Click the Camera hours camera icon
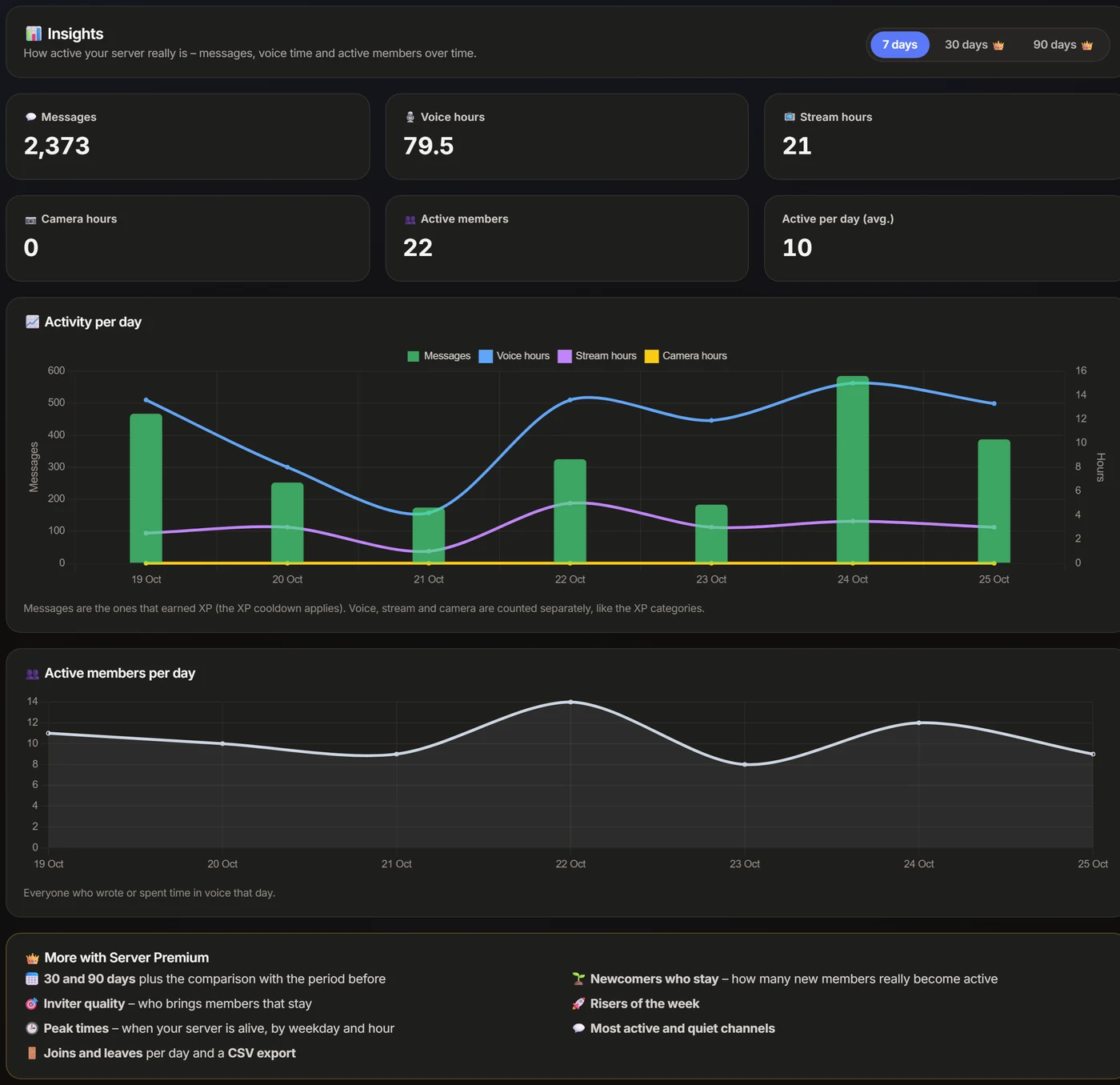The width and height of the screenshot is (1120, 1085). [30, 219]
